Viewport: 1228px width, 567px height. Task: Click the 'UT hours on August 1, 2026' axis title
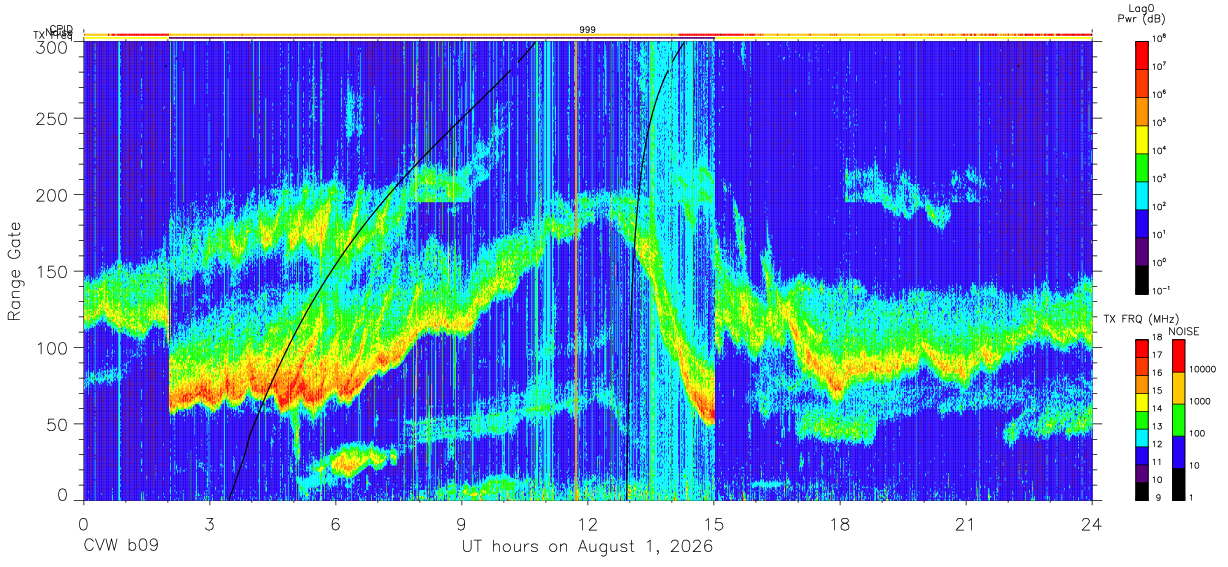(587, 547)
